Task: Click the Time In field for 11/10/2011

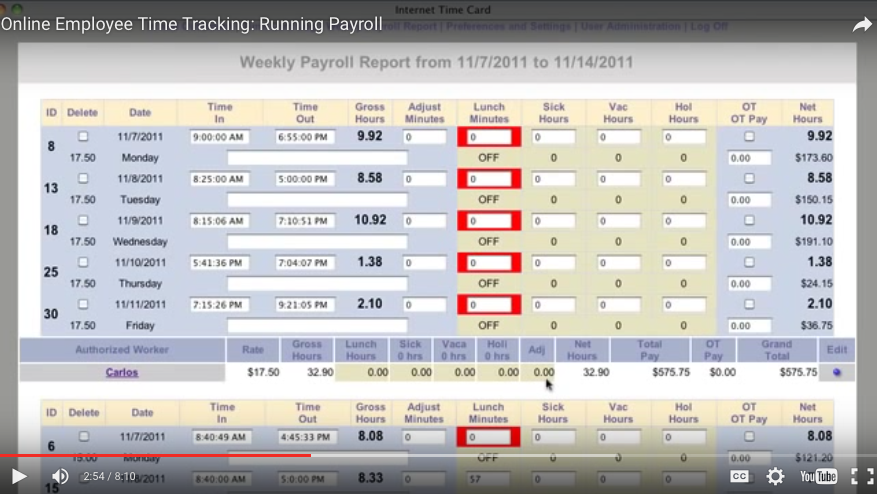Action: (220, 263)
